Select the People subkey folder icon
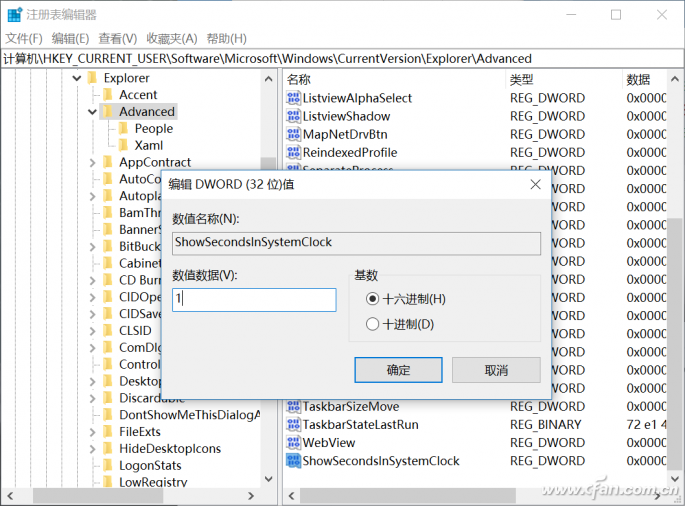685x506 pixels. 124,129
